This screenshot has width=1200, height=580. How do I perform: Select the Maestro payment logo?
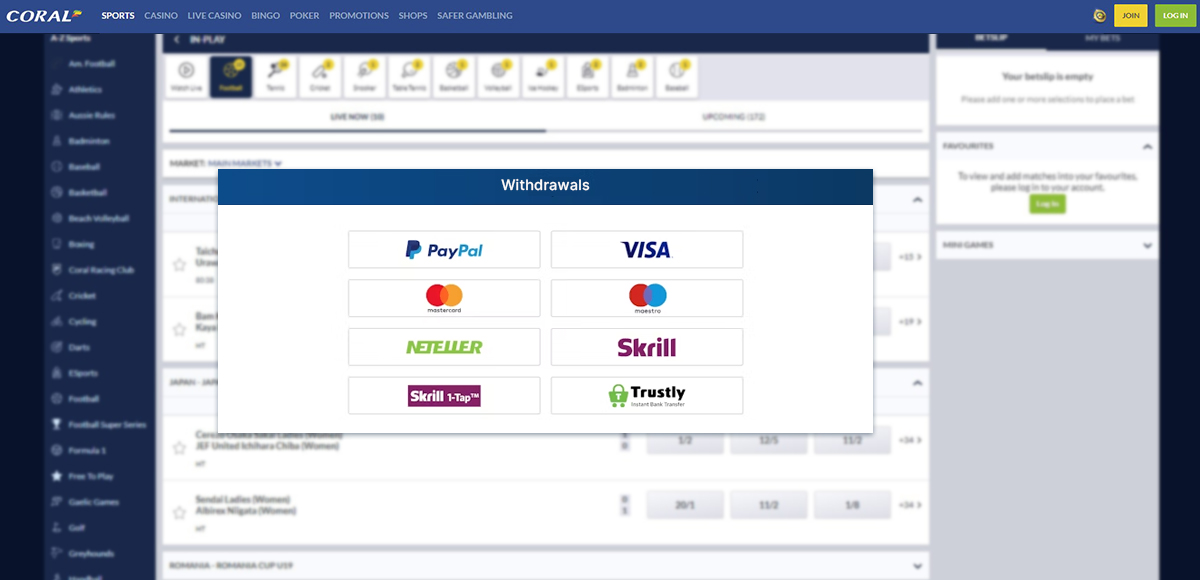pyautogui.click(x=647, y=298)
